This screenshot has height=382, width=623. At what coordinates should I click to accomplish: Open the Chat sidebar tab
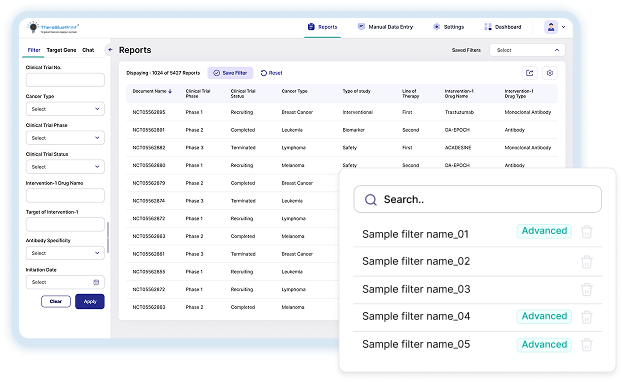tap(88, 50)
